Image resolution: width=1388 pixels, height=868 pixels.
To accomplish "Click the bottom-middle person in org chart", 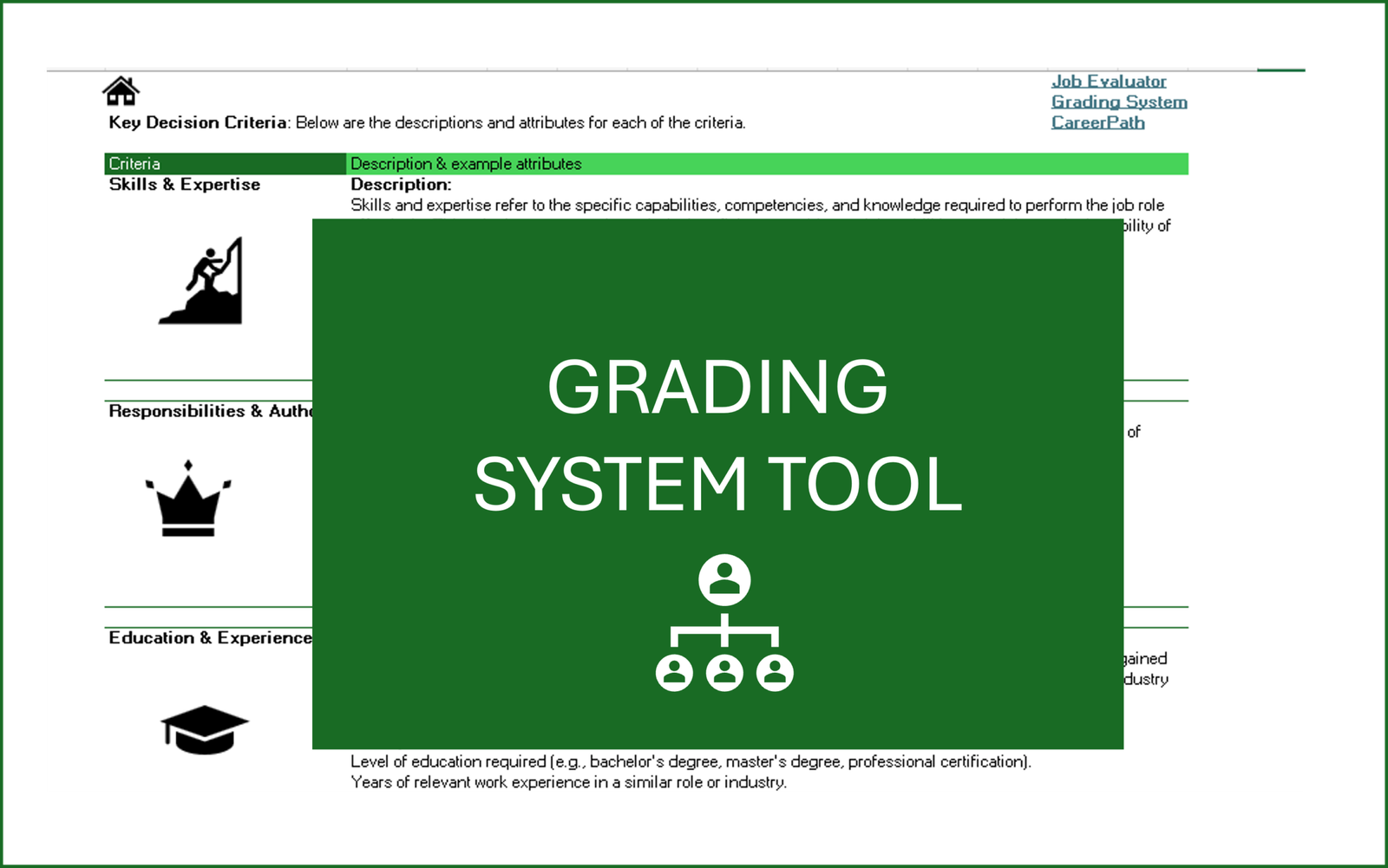I will click(x=724, y=673).
